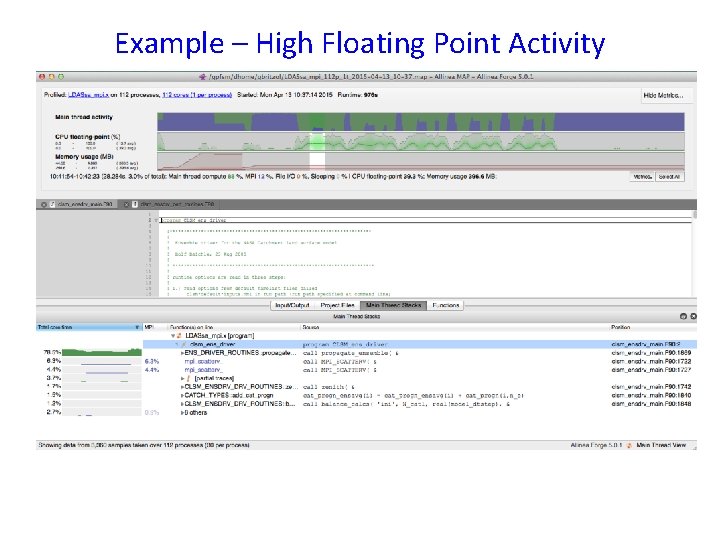This screenshot has height=540, width=720.
Task: Click the 'Main thread activity' label
Action: pyautogui.click(x=84, y=117)
